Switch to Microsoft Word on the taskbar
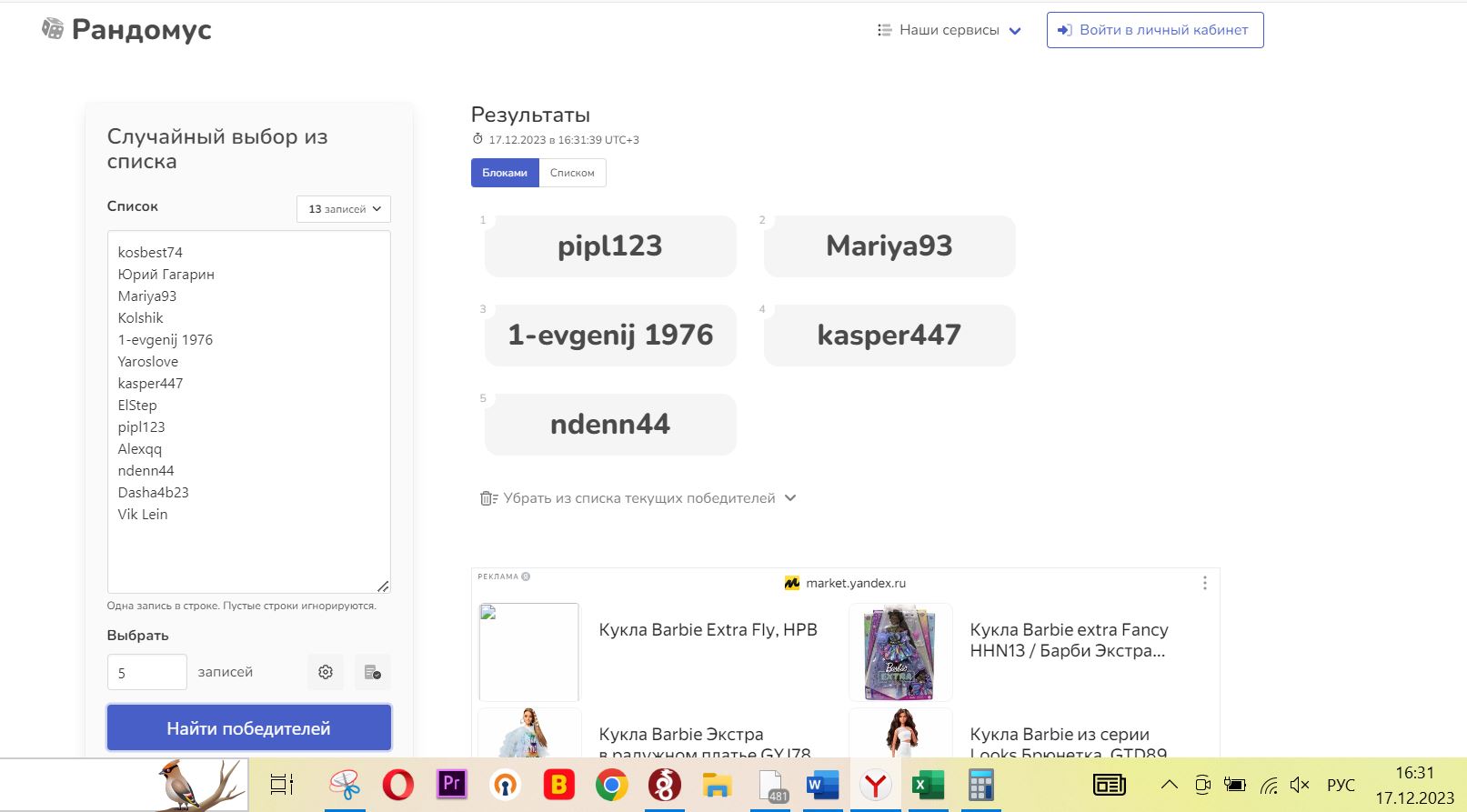Image resolution: width=1467 pixels, height=812 pixels. (x=823, y=784)
